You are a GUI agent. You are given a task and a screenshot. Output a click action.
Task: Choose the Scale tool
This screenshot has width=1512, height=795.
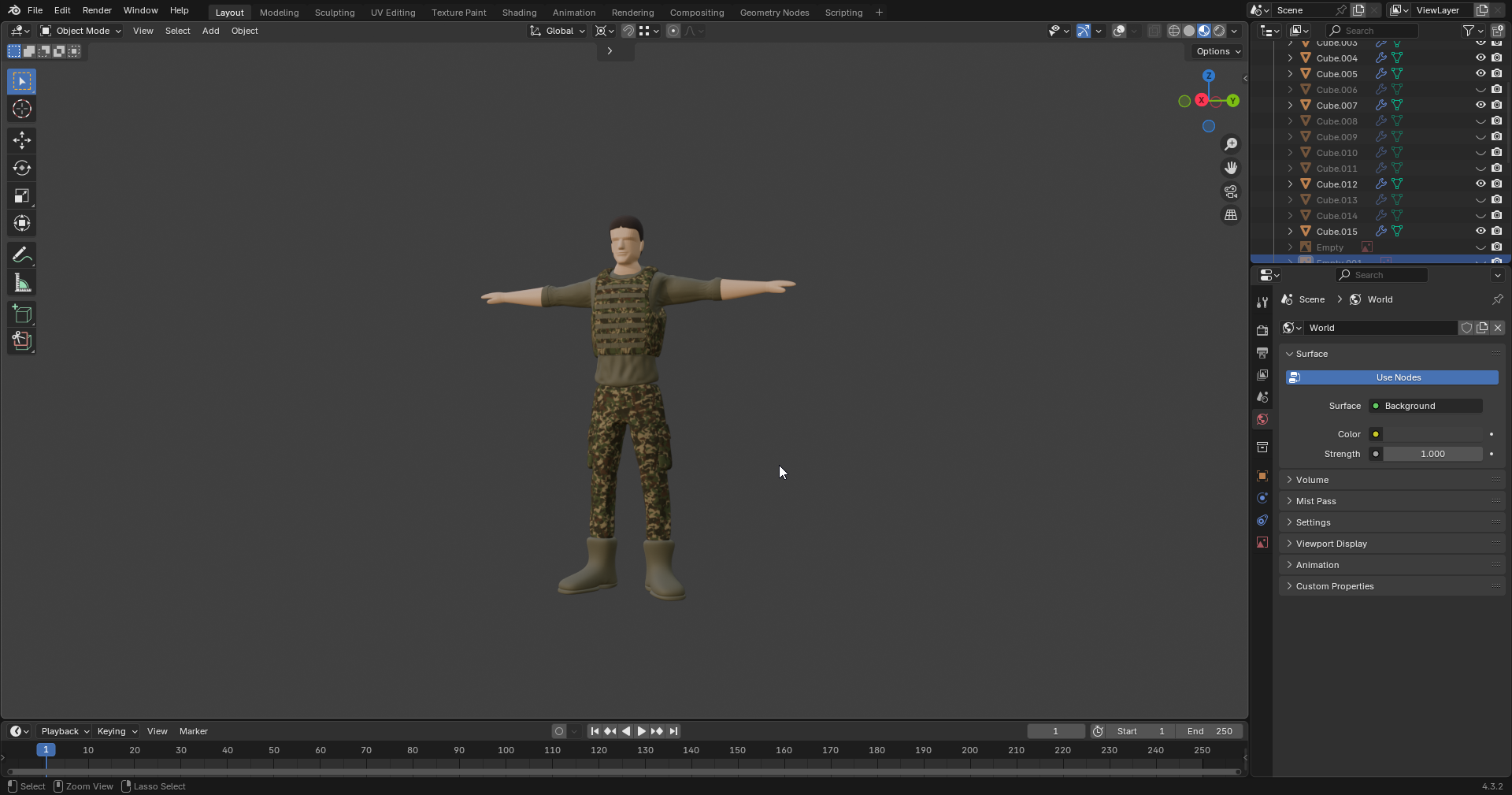[x=22, y=196]
